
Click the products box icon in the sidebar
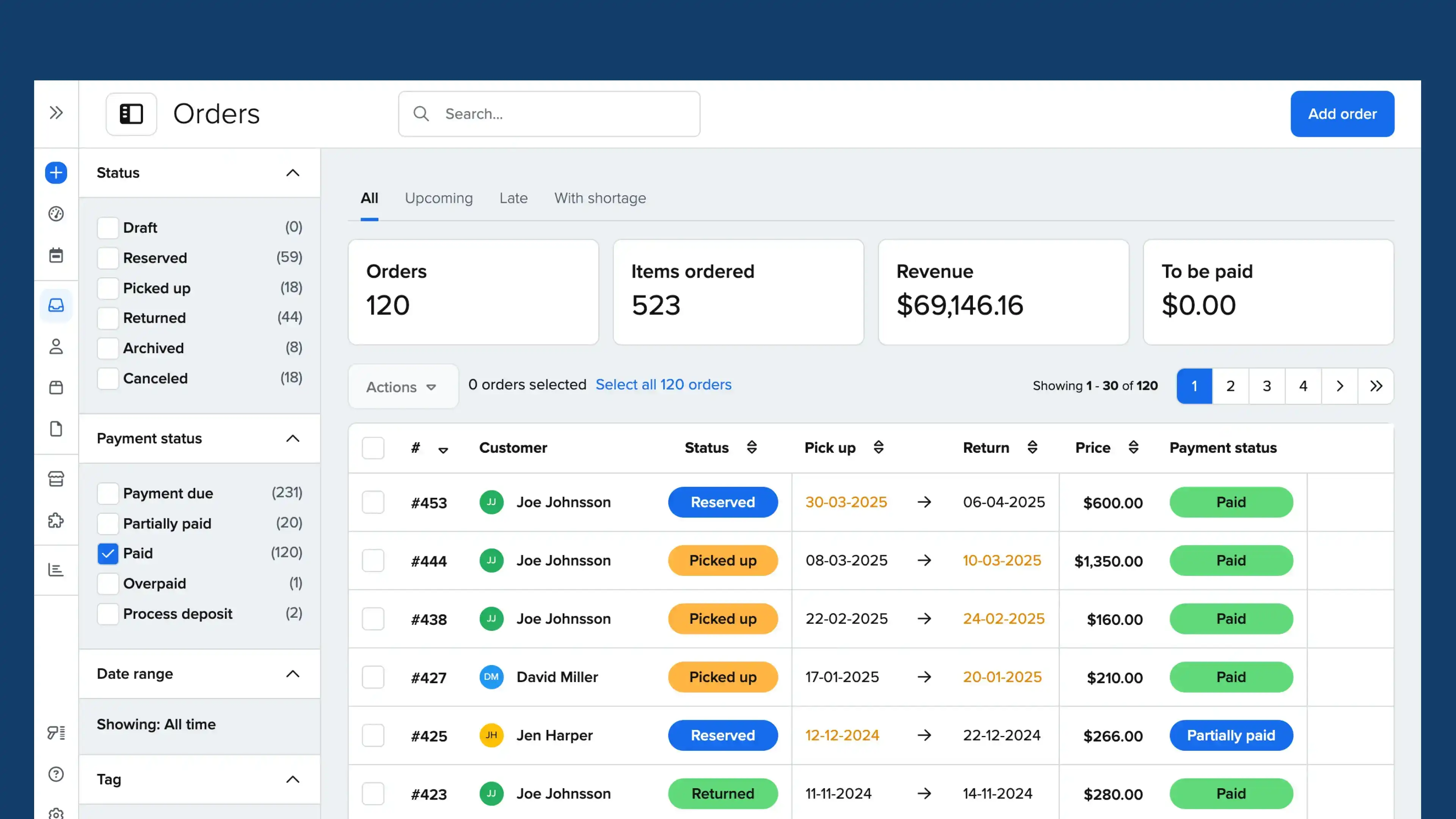pyautogui.click(x=56, y=388)
